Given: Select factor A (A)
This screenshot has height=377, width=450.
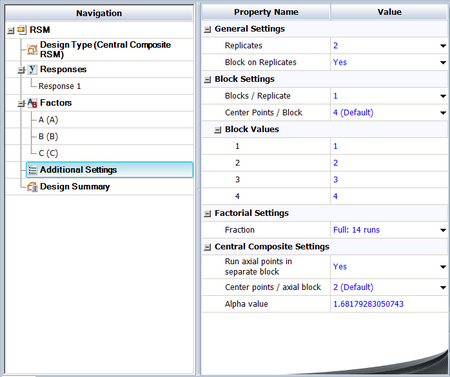Looking at the screenshot, I should tap(48, 120).
